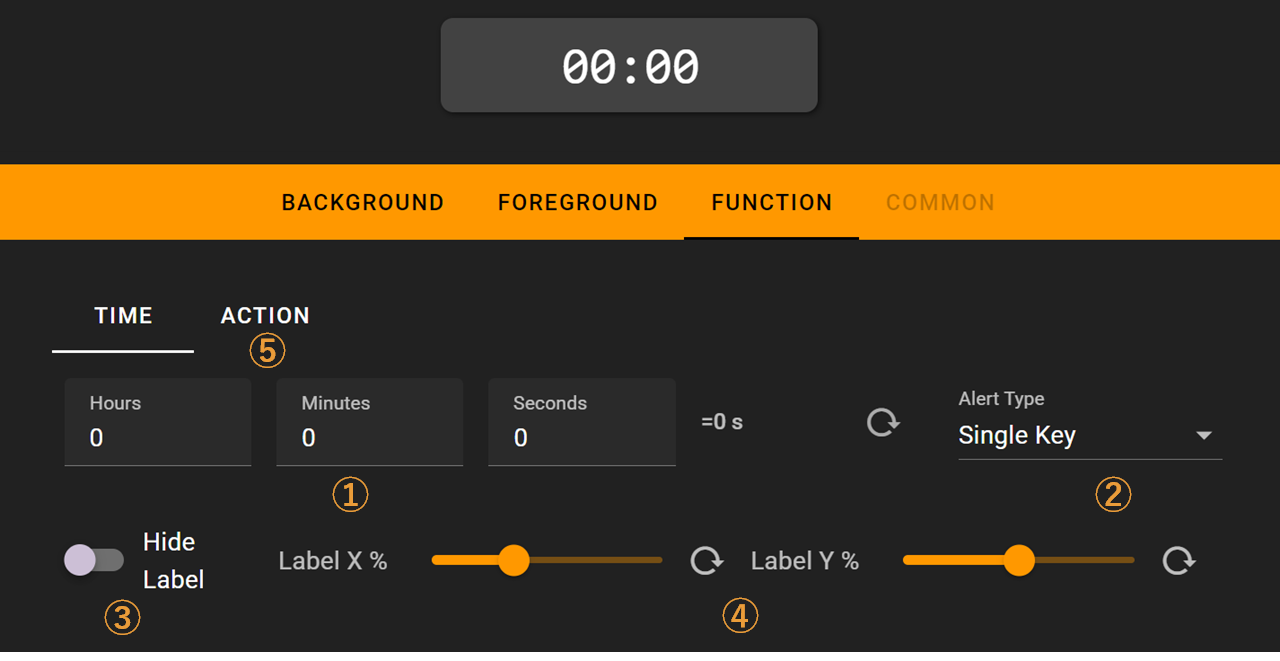
Task: Reset the time with the refresh icon beside =0 s
Action: tap(883, 422)
